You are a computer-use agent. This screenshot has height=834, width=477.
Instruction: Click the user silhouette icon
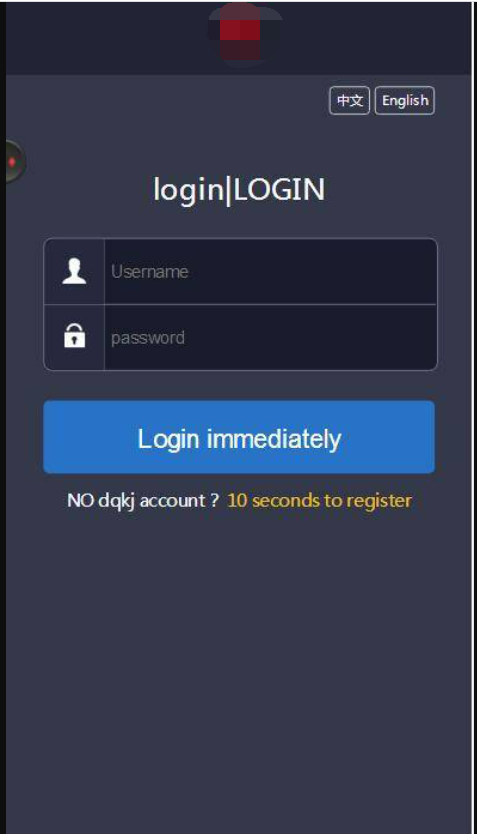74,271
